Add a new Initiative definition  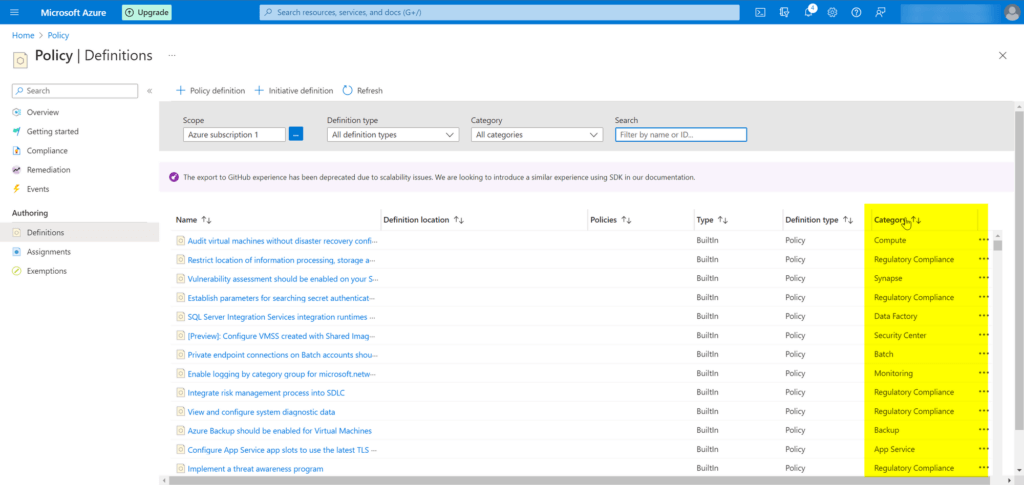pos(294,91)
